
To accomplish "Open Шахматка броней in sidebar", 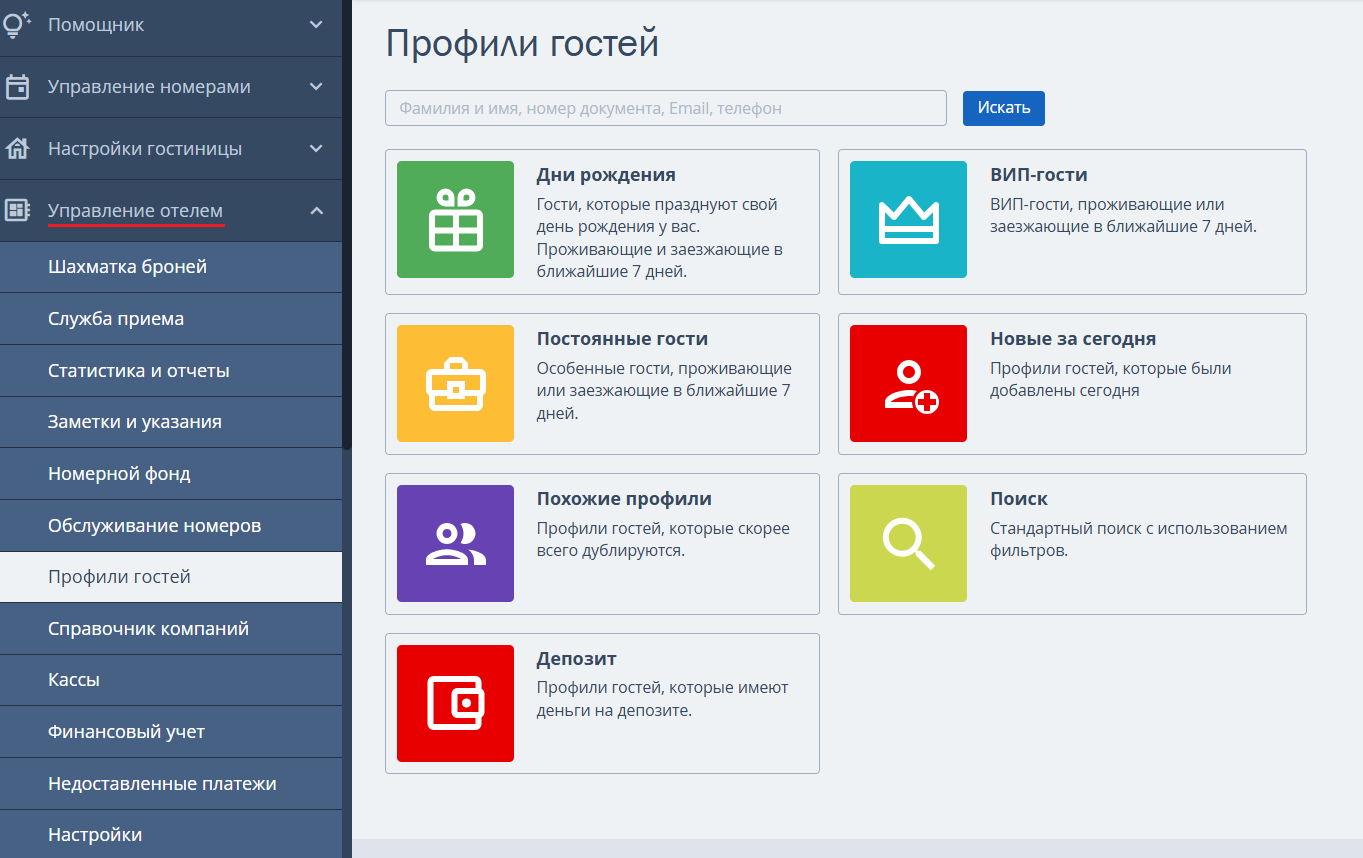I will click(171, 267).
